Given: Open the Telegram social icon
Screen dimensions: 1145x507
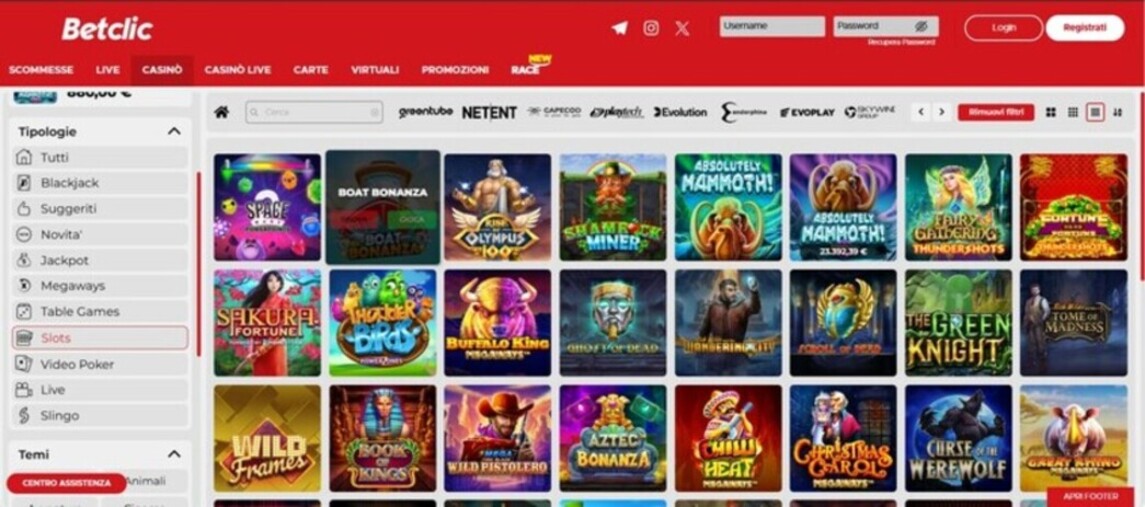Looking at the screenshot, I should click(619, 28).
